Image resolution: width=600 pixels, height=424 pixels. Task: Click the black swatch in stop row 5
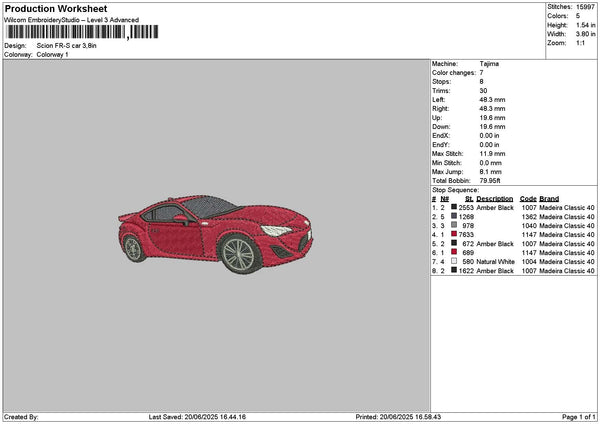[454, 243]
